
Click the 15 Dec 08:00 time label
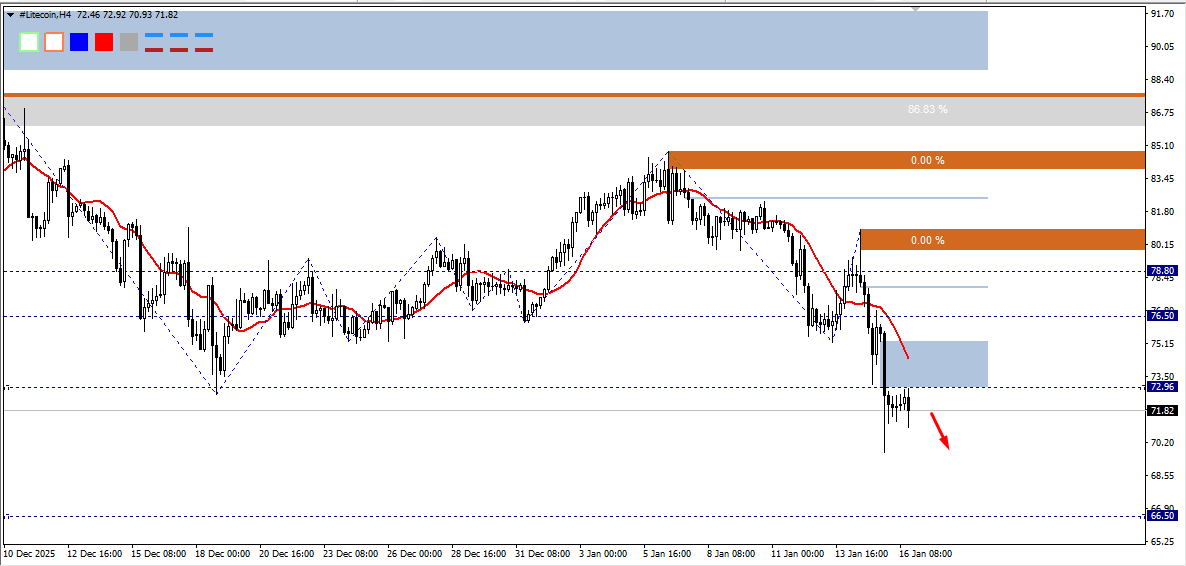point(157,554)
